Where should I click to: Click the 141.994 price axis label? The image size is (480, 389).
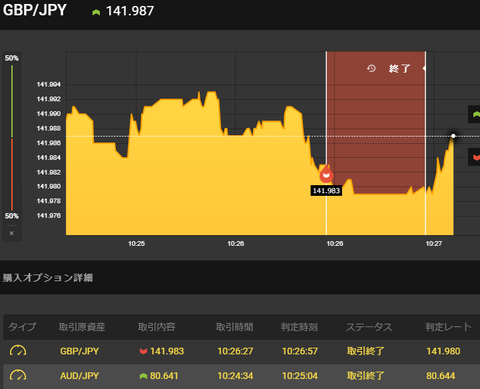tap(49, 85)
